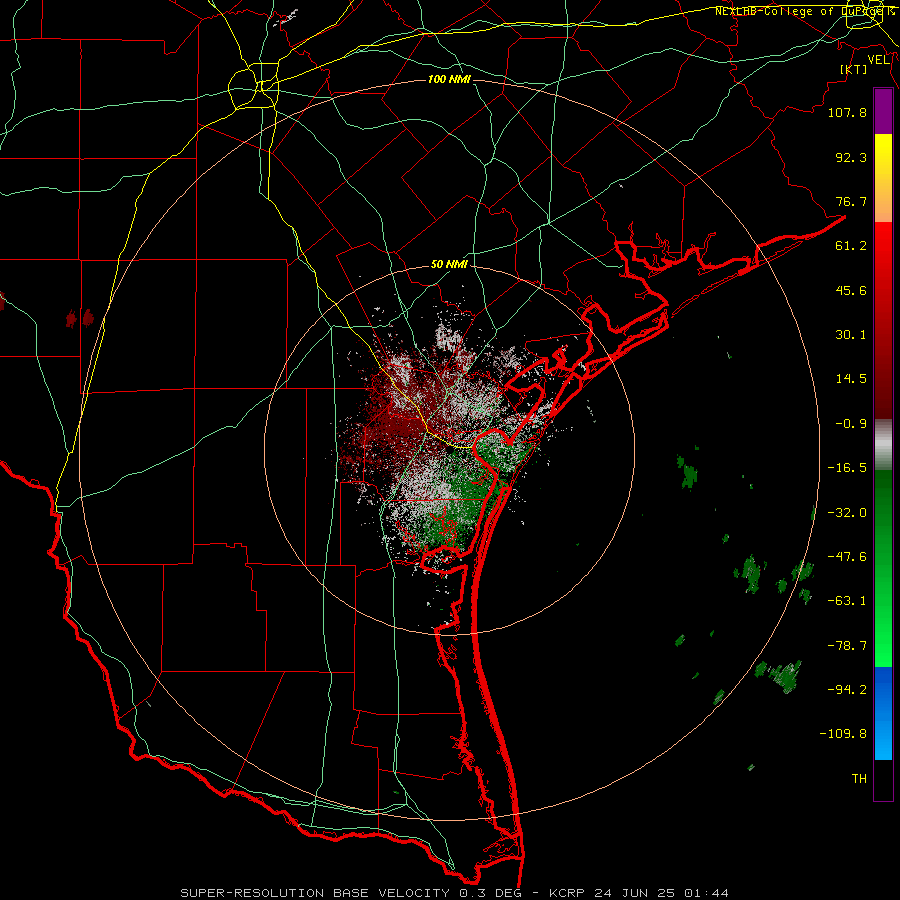Click the -0.9 velocity scale value
900x900 pixels.
851,424
